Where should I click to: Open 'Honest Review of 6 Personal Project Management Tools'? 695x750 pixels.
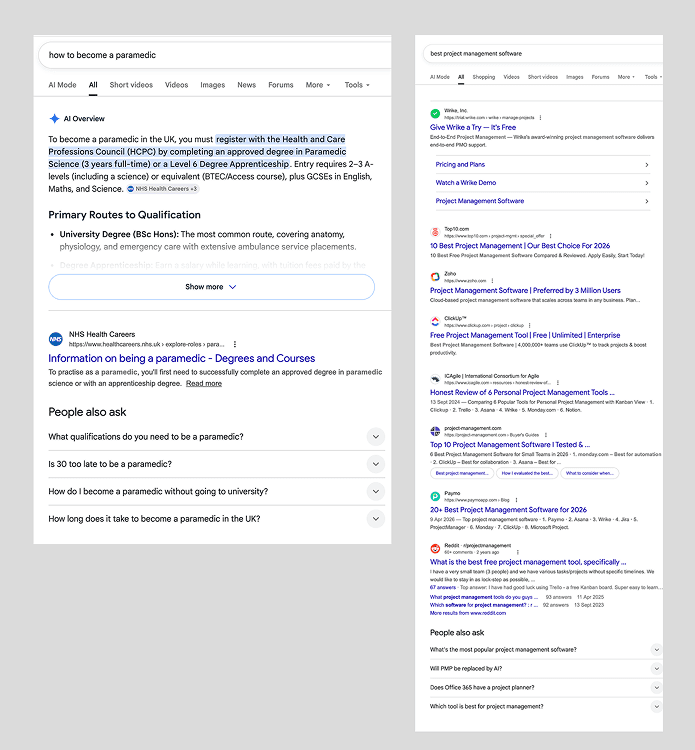522,392
